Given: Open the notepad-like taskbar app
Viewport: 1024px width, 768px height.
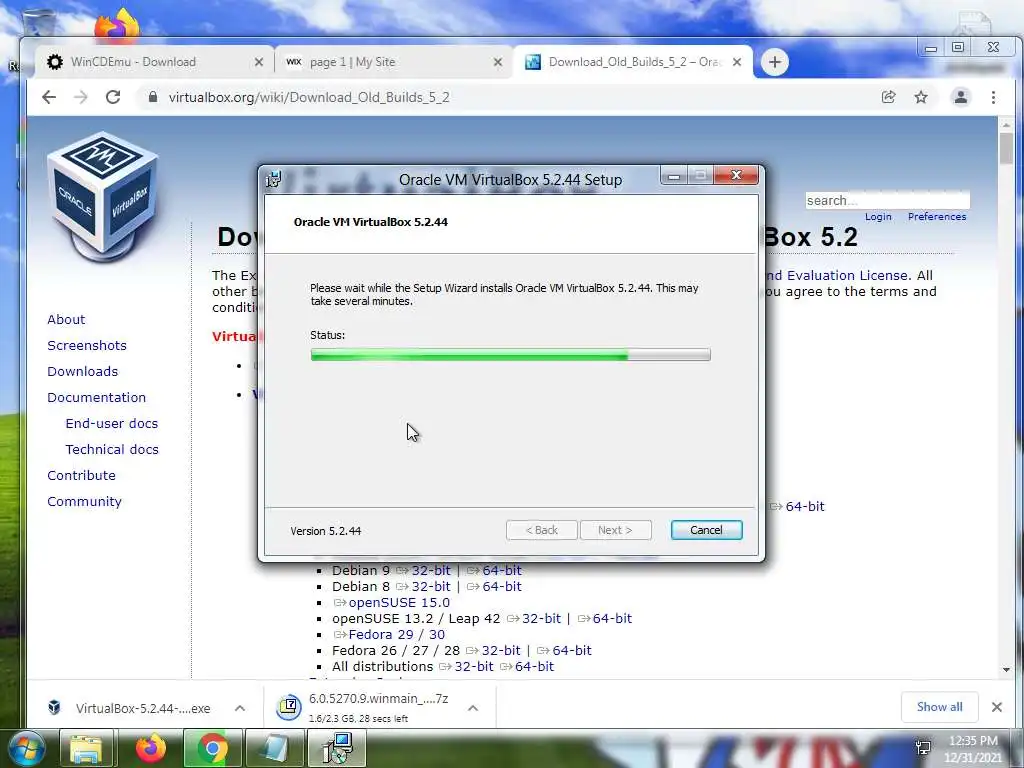Looking at the screenshot, I should point(275,749).
